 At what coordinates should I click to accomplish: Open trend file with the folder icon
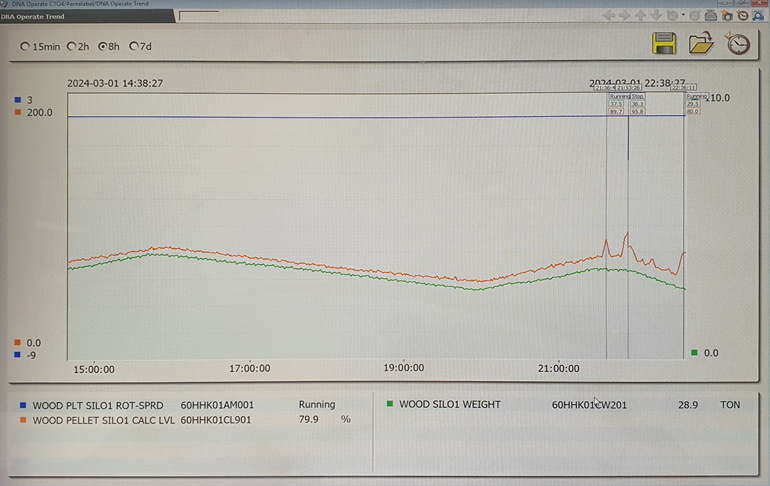coord(701,44)
